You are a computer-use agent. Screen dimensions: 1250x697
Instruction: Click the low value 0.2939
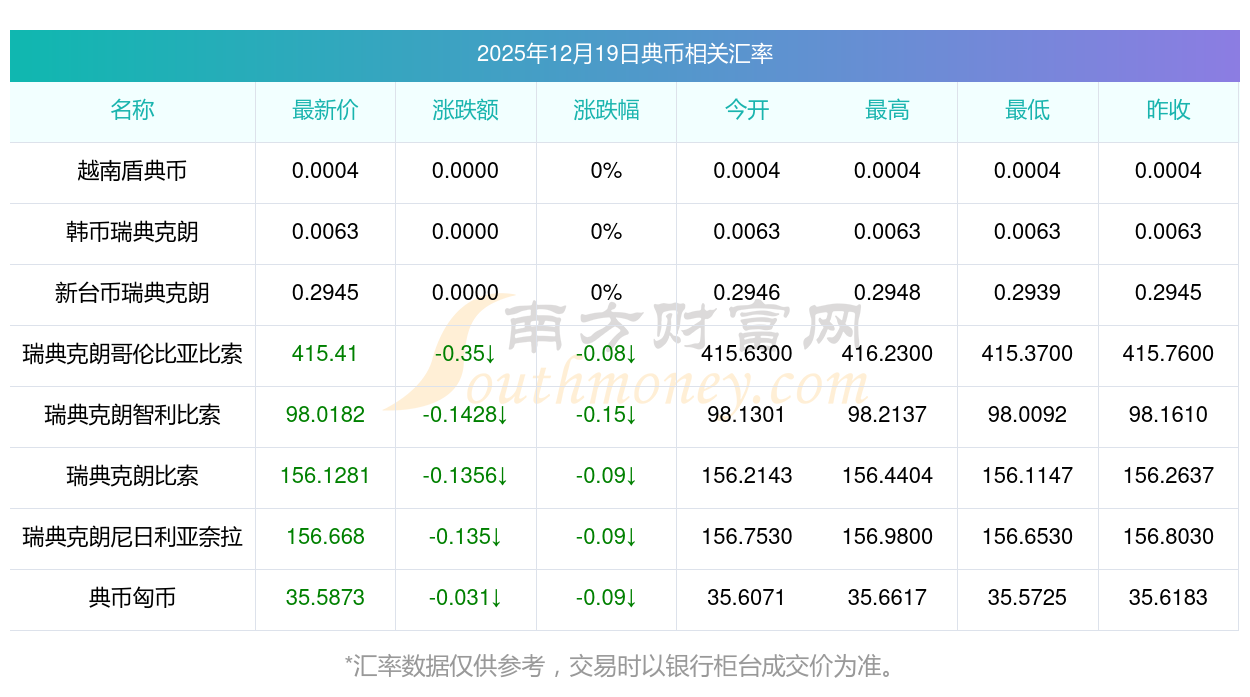coord(1027,293)
